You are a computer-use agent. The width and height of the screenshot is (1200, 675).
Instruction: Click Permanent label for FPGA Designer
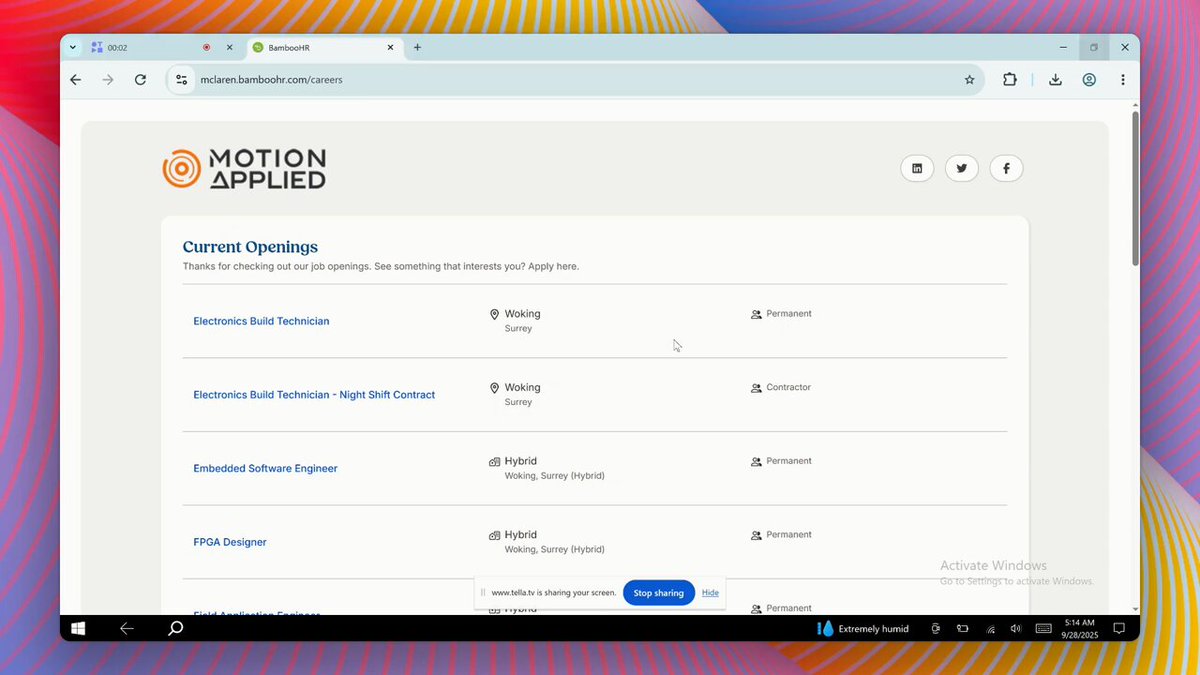click(788, 535)
